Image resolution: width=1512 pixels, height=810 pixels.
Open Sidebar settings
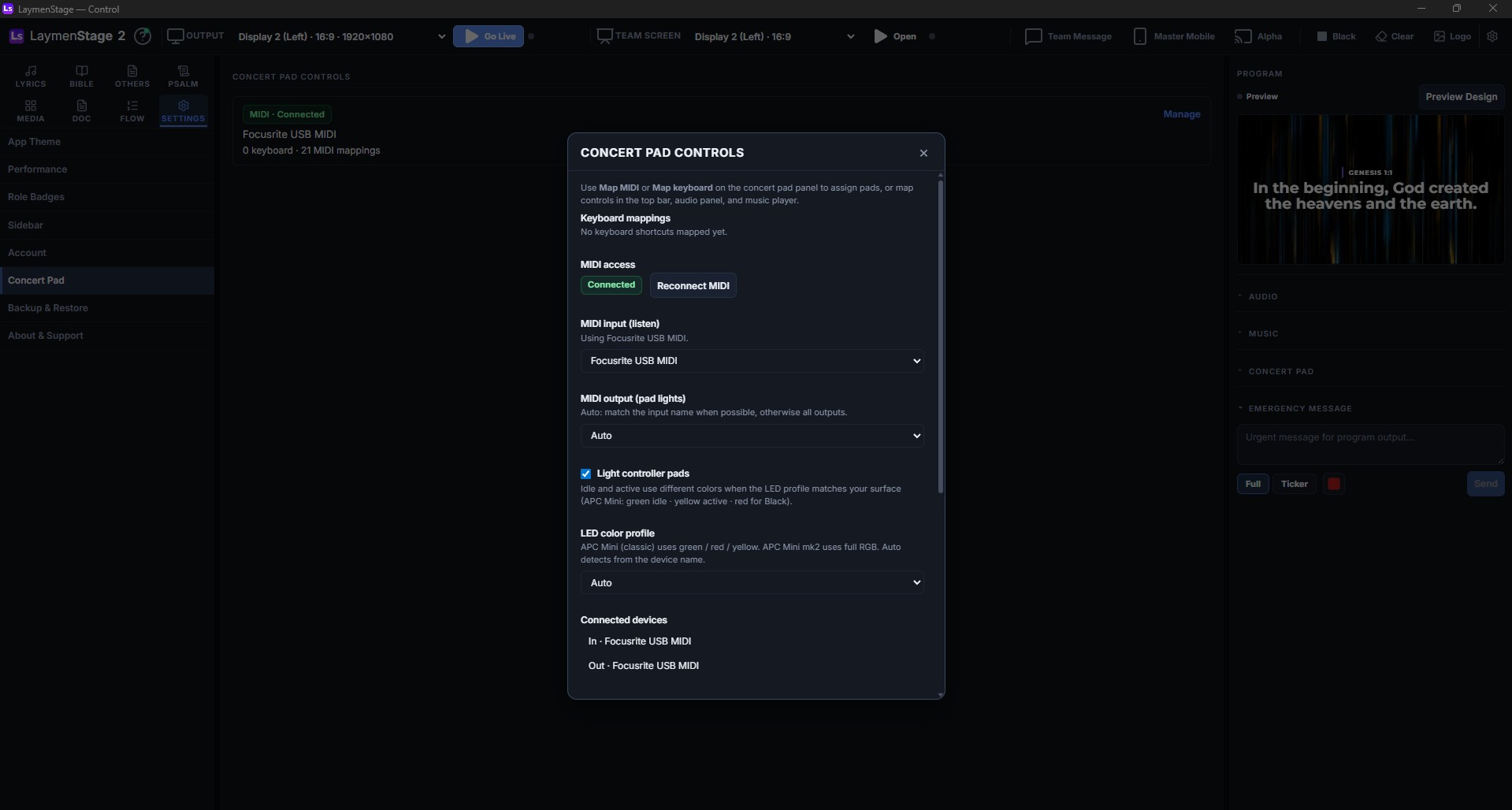coord(107,225)
